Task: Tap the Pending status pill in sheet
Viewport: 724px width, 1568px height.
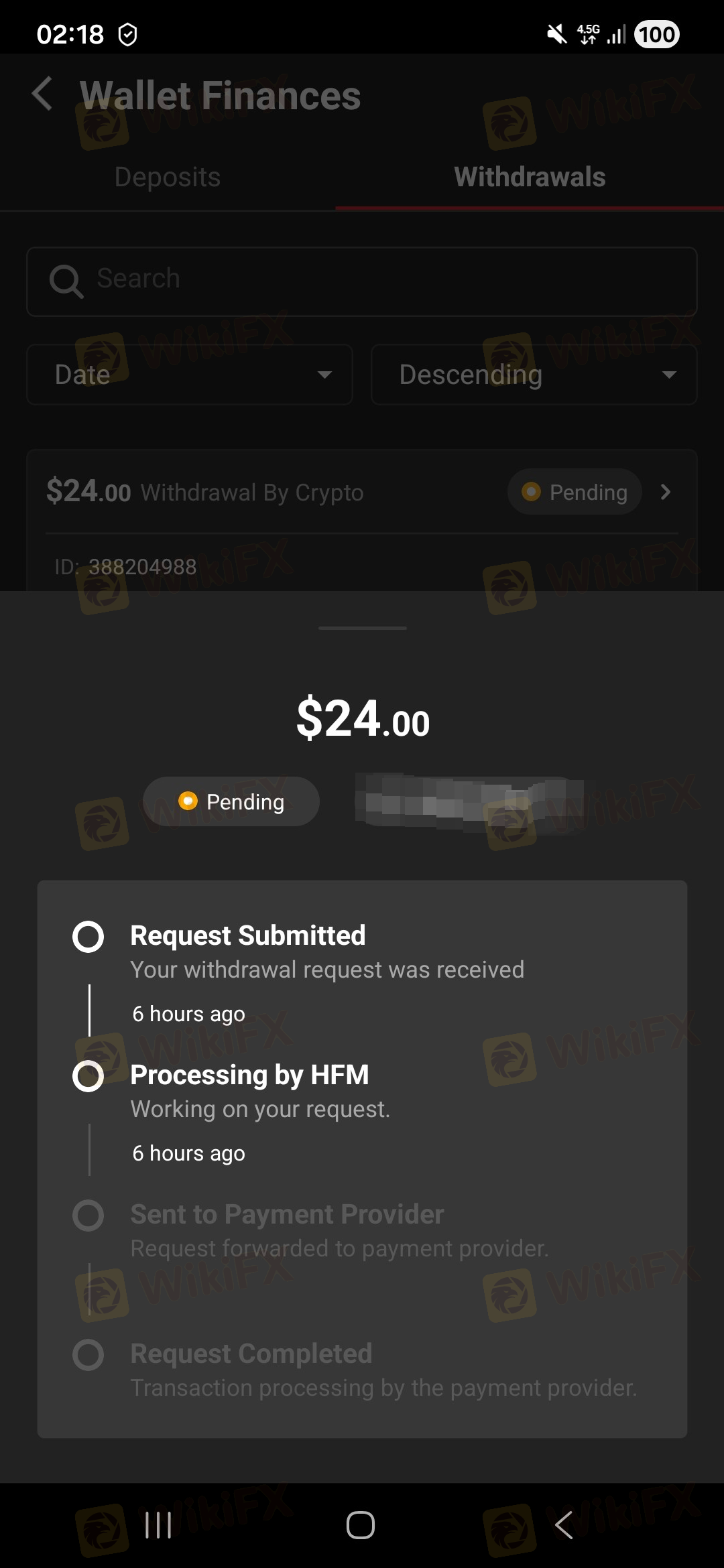Action: (x=231, y=801)
